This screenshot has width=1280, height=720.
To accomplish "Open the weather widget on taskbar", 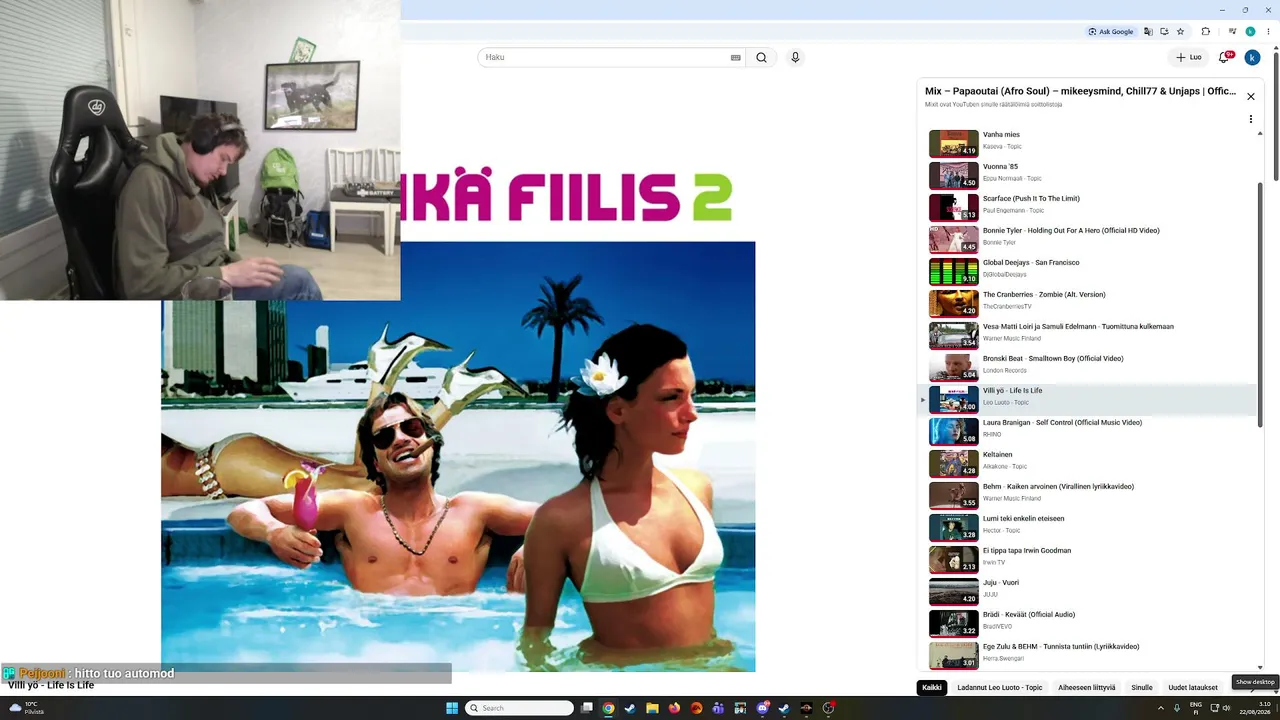I will [26, 708].
